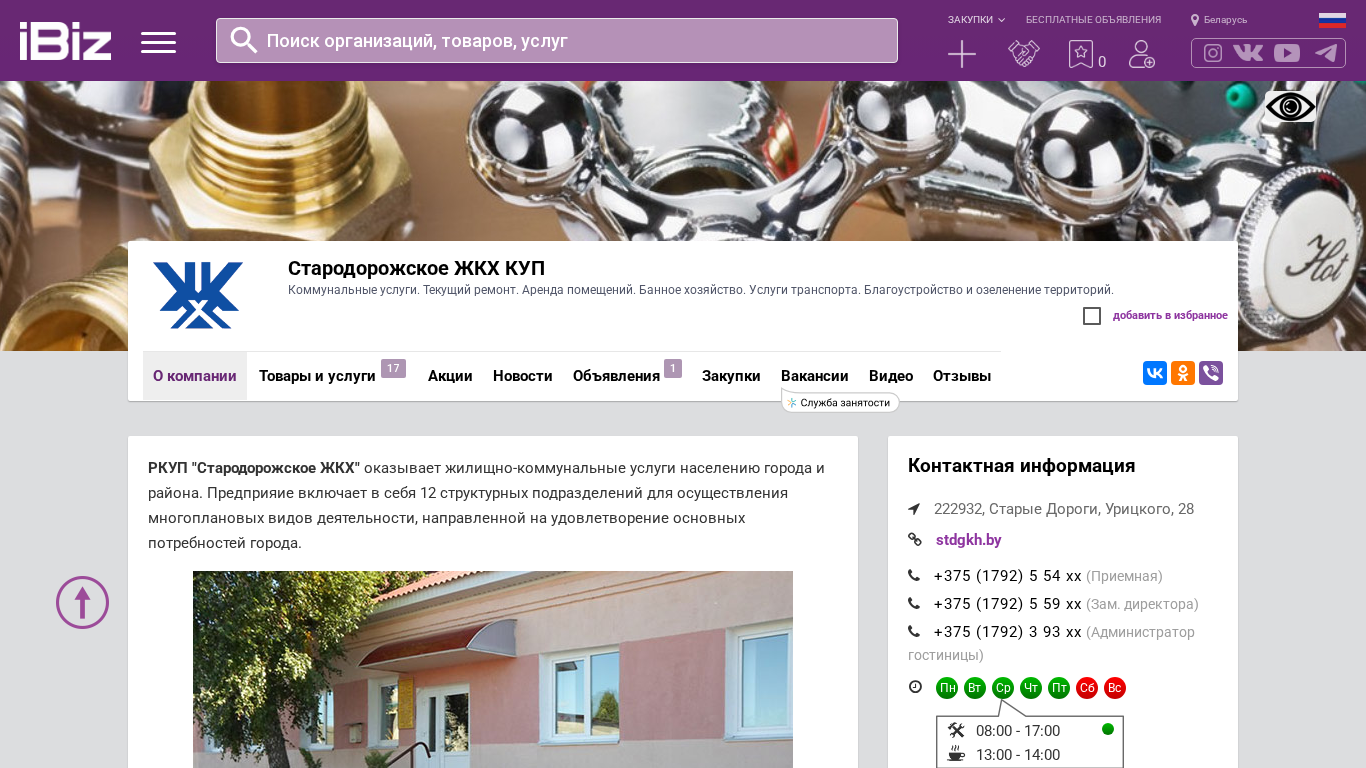Click the 13:00 - 14:00 break time

1018,755
